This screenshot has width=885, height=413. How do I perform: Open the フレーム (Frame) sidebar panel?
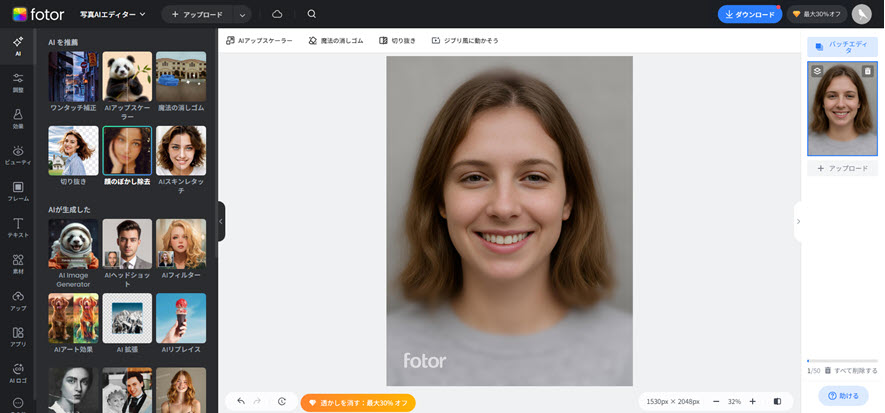coord(18,190)
